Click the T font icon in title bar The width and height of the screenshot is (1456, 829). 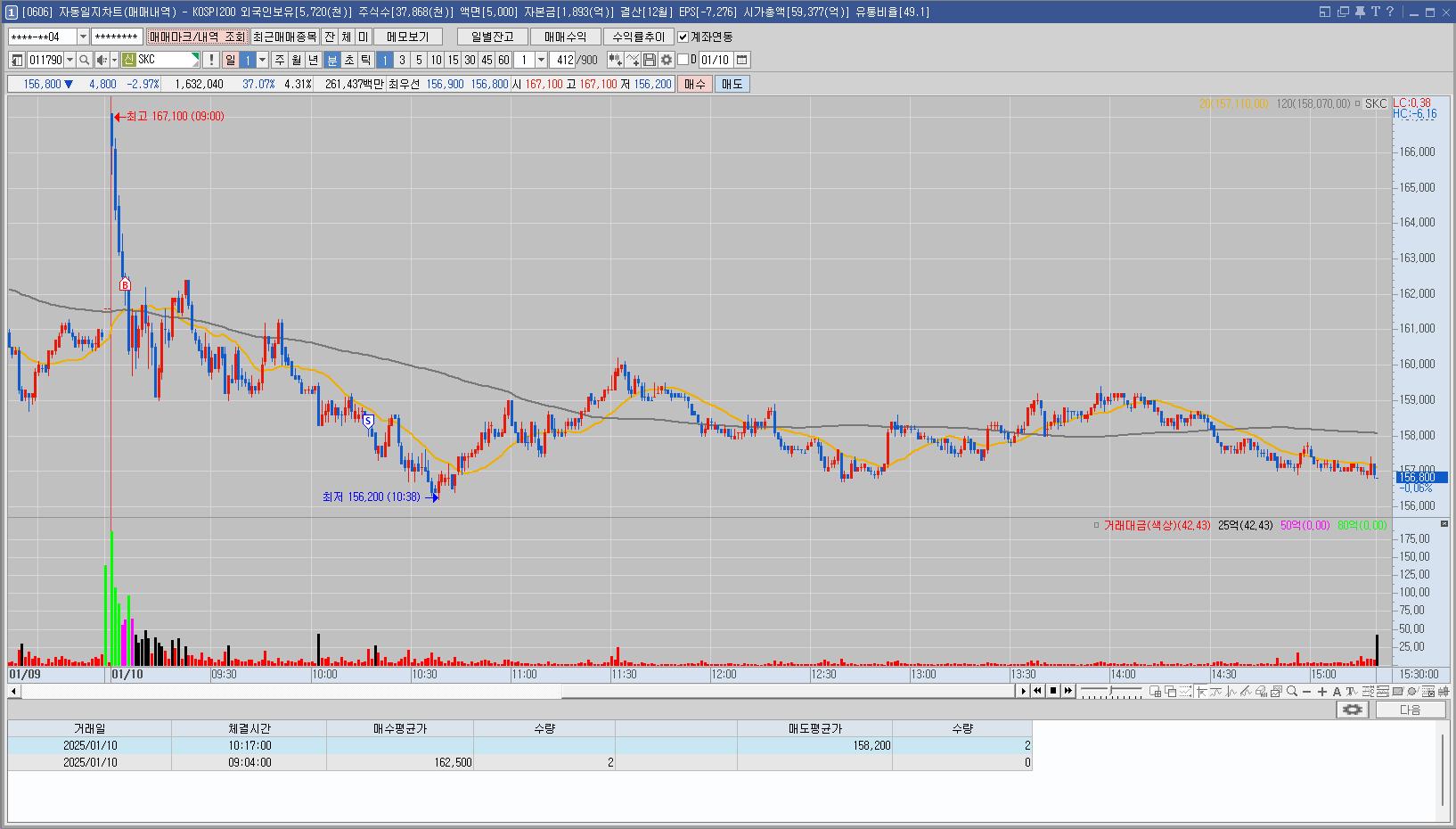[1376, 12]
